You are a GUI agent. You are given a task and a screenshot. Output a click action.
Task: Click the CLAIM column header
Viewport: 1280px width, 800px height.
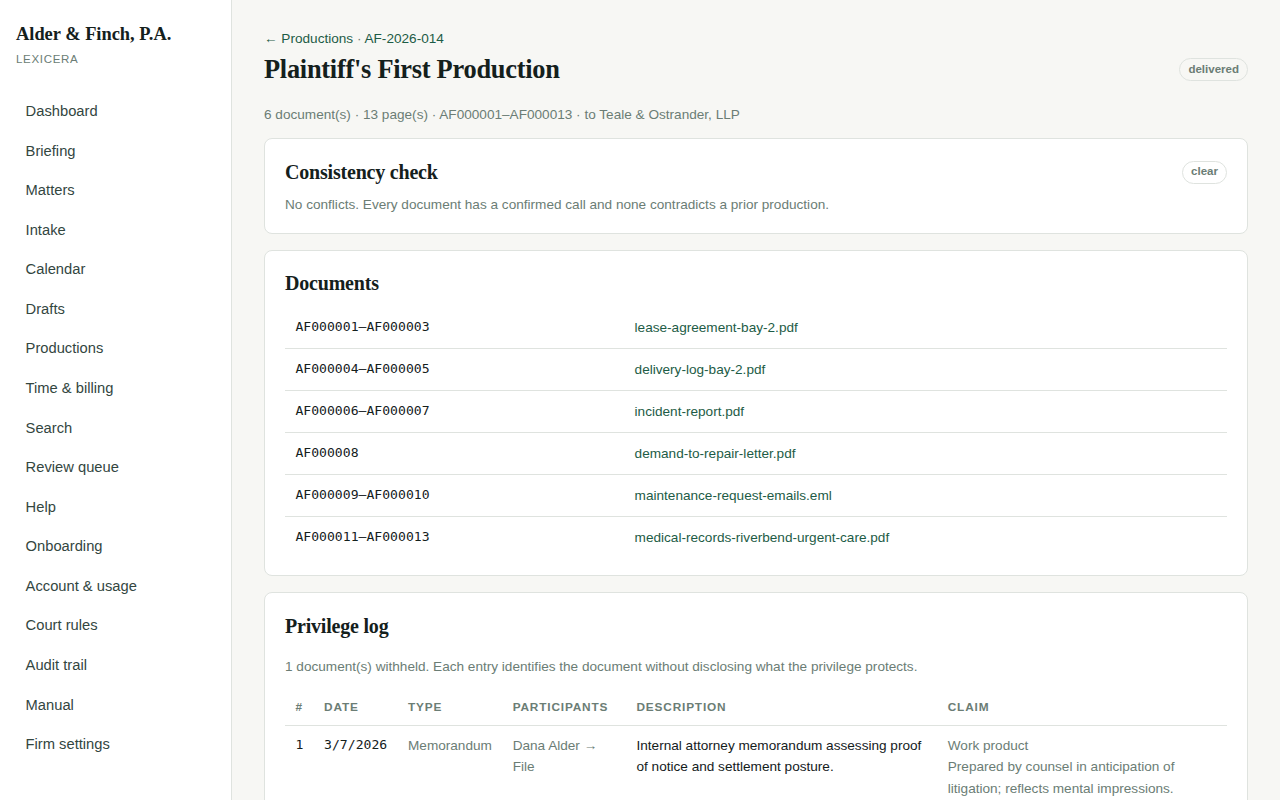pyautogui.click(x=968, y=707)
